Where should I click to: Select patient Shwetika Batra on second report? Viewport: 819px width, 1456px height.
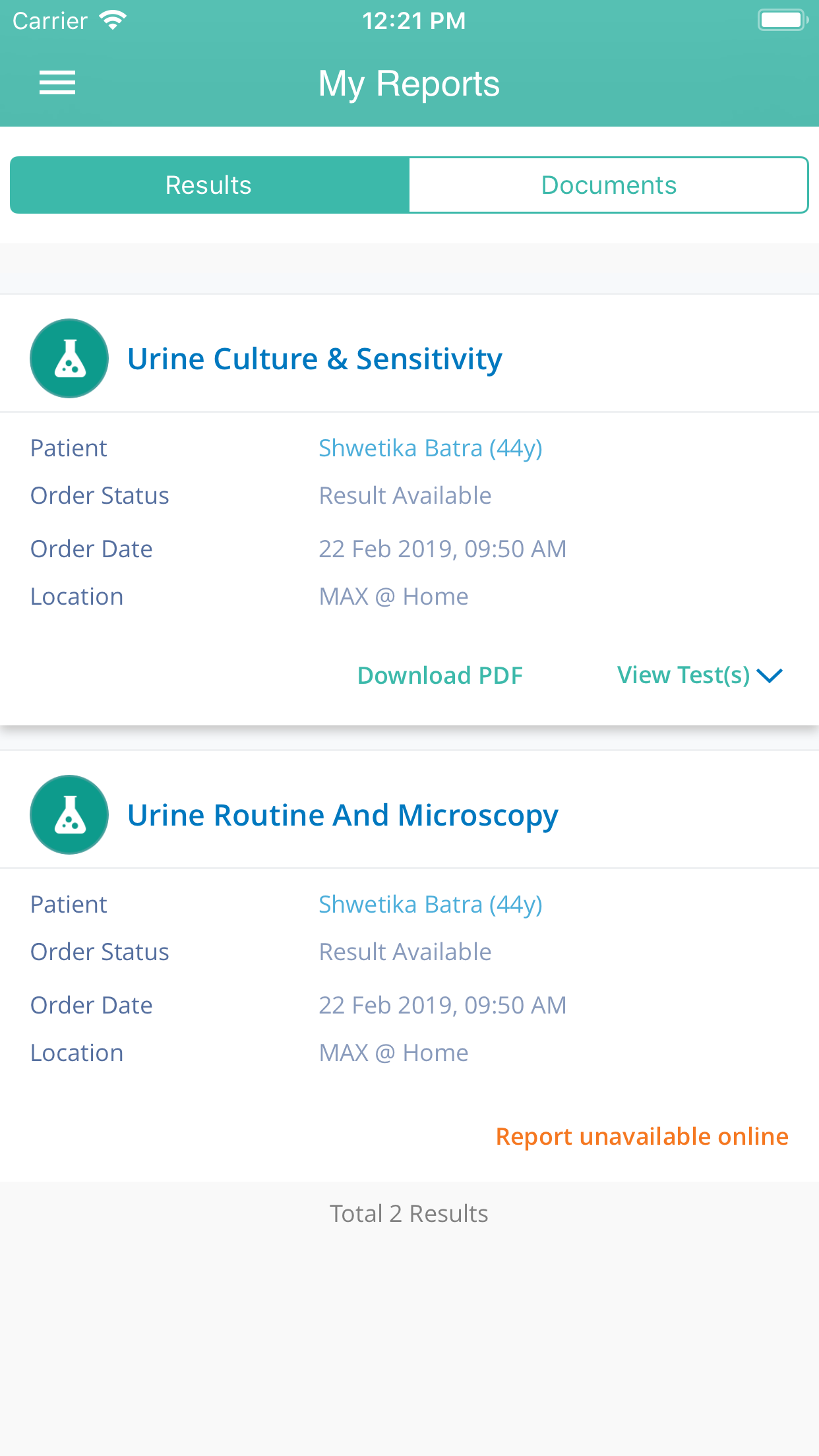click(430, 904)
